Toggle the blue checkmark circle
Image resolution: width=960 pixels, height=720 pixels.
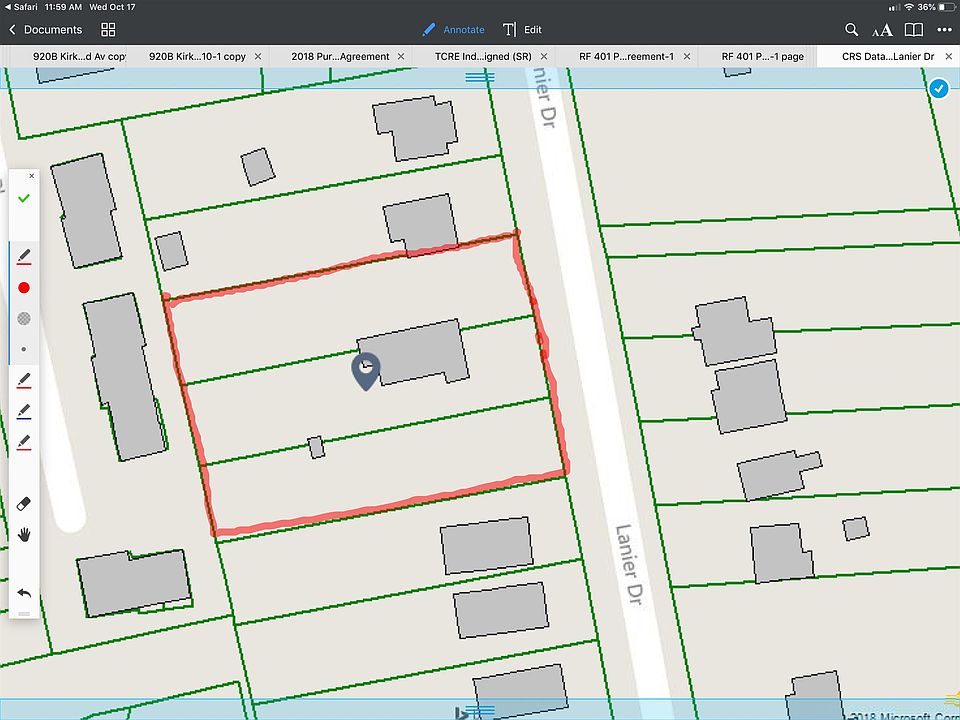point(938,89)
